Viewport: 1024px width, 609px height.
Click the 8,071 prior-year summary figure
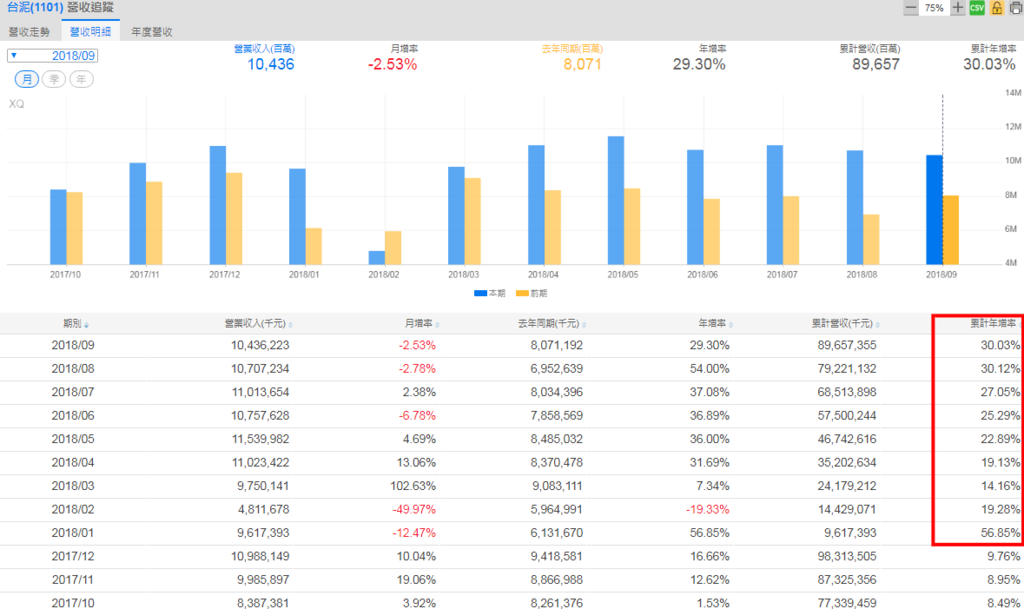click(x=583, y=64)
